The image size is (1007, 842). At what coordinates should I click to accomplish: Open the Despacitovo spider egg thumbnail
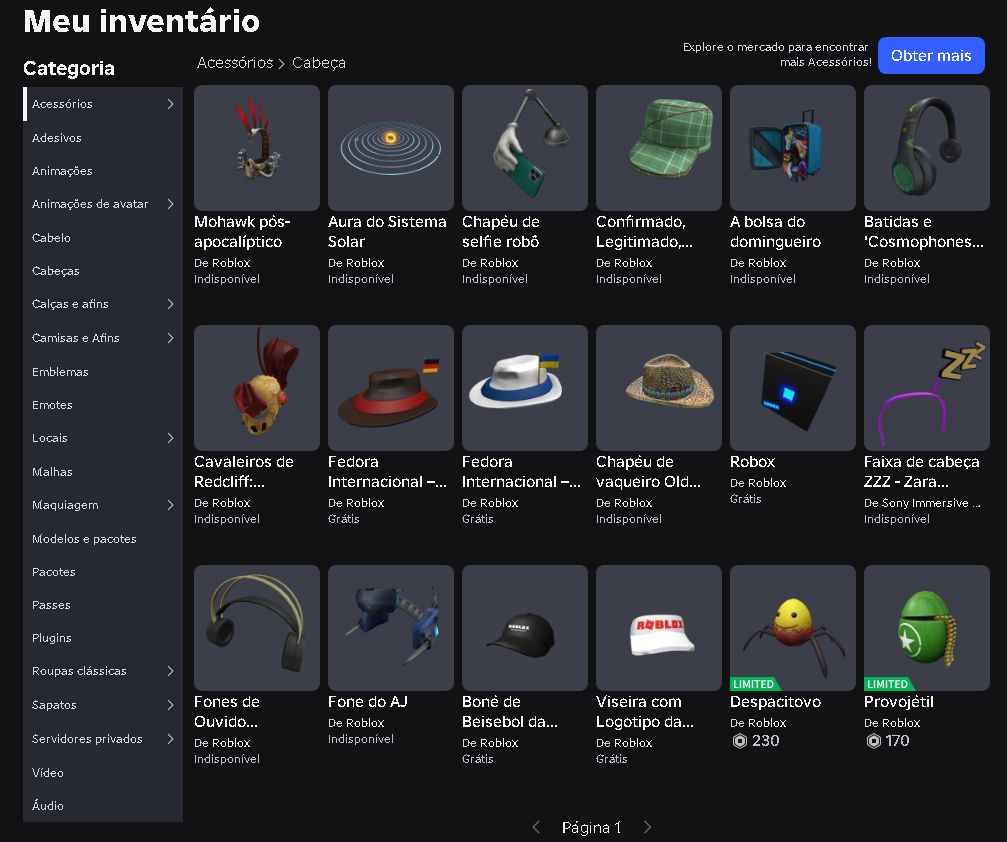point(792,628)
